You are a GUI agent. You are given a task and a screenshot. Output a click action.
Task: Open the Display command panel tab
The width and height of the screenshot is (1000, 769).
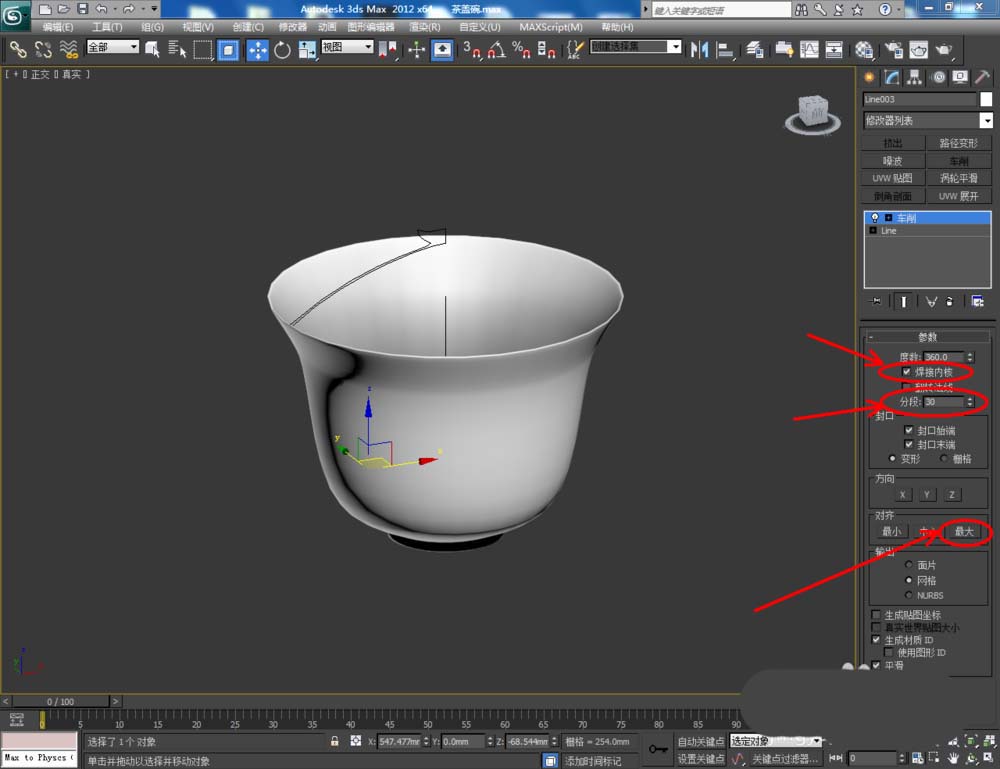tap(960, 77)
